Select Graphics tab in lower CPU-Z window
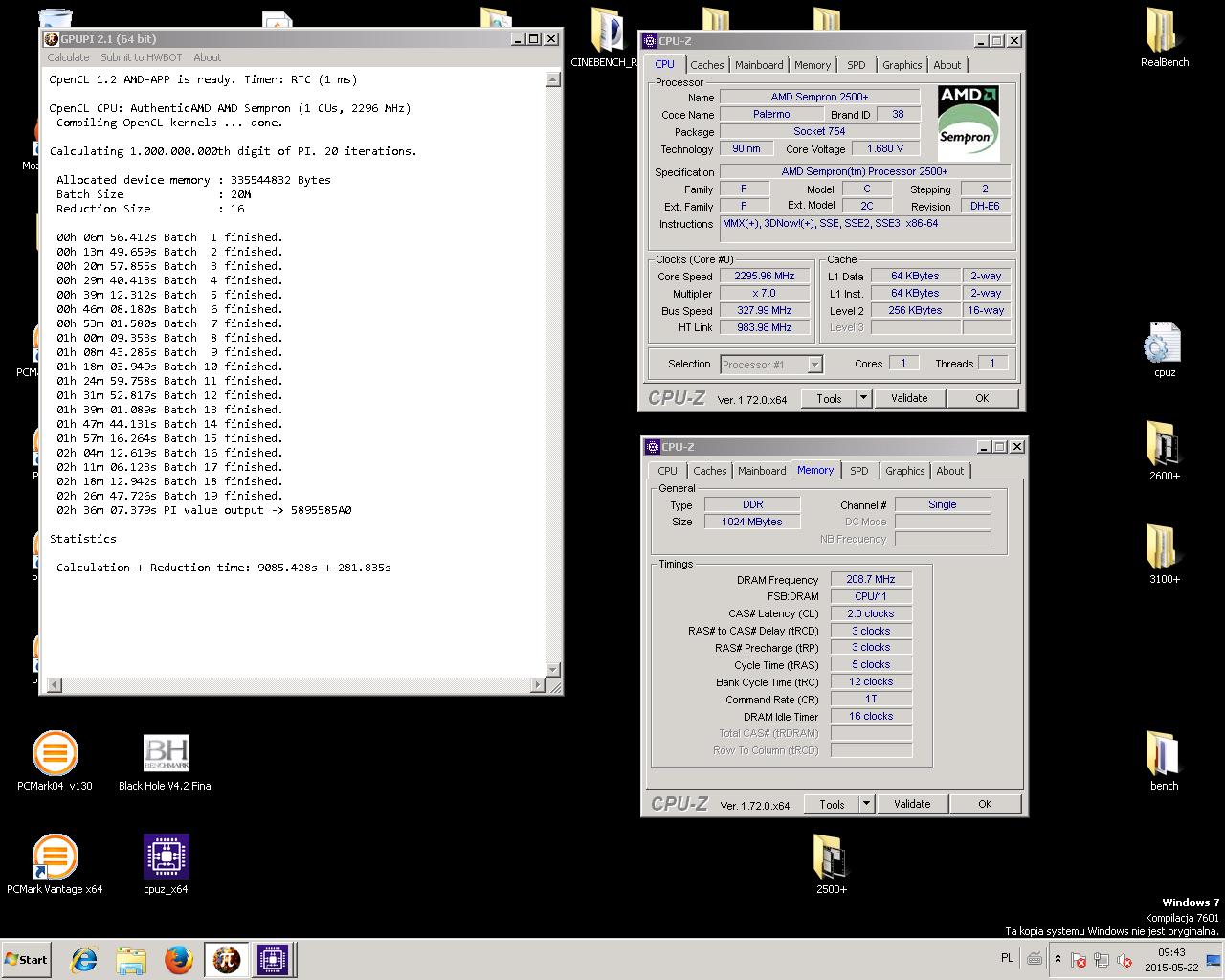1225x980 pixels. (x=905, y=471)
